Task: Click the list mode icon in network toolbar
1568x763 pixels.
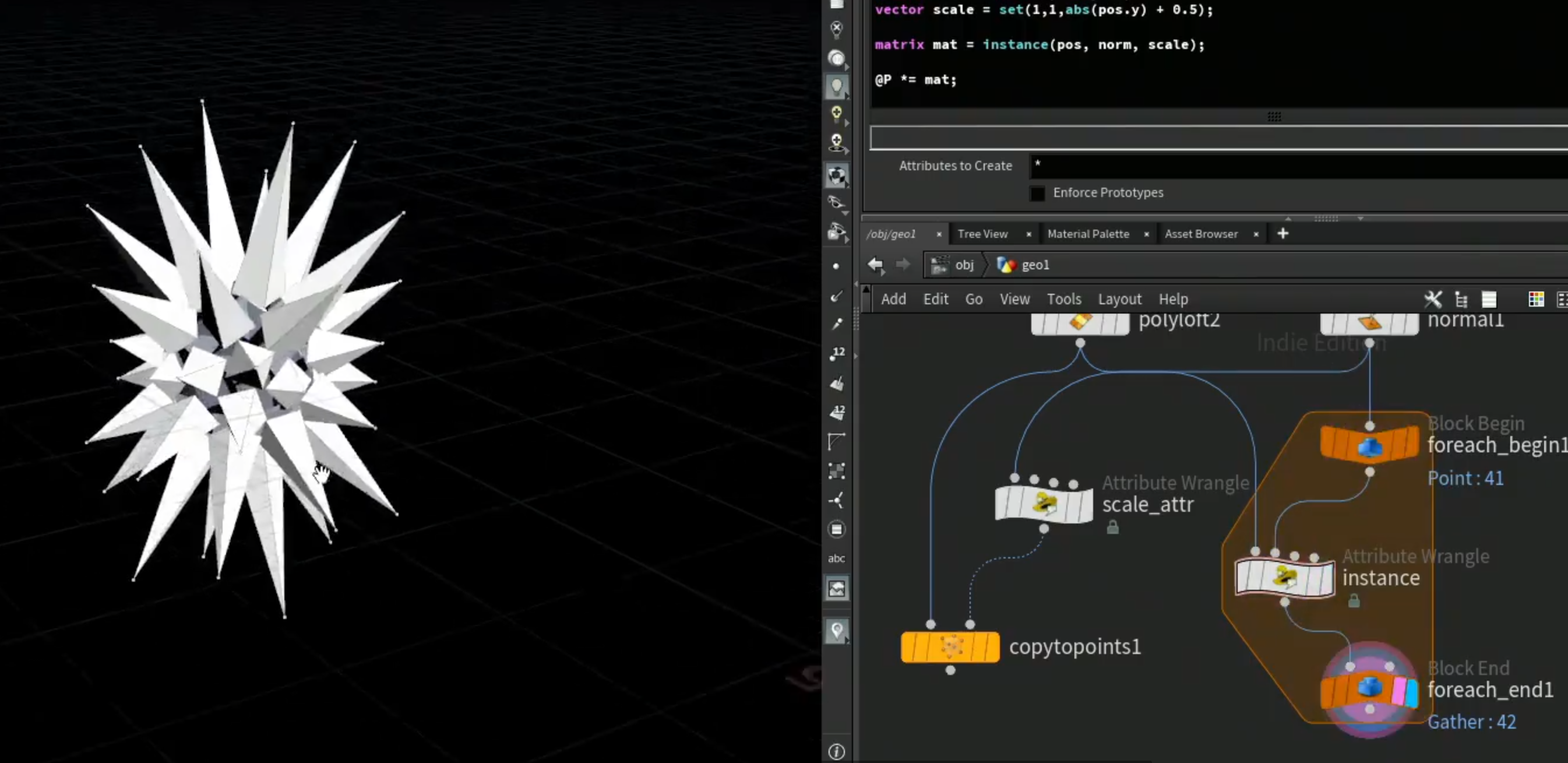Action: (x=1489, y=299)
